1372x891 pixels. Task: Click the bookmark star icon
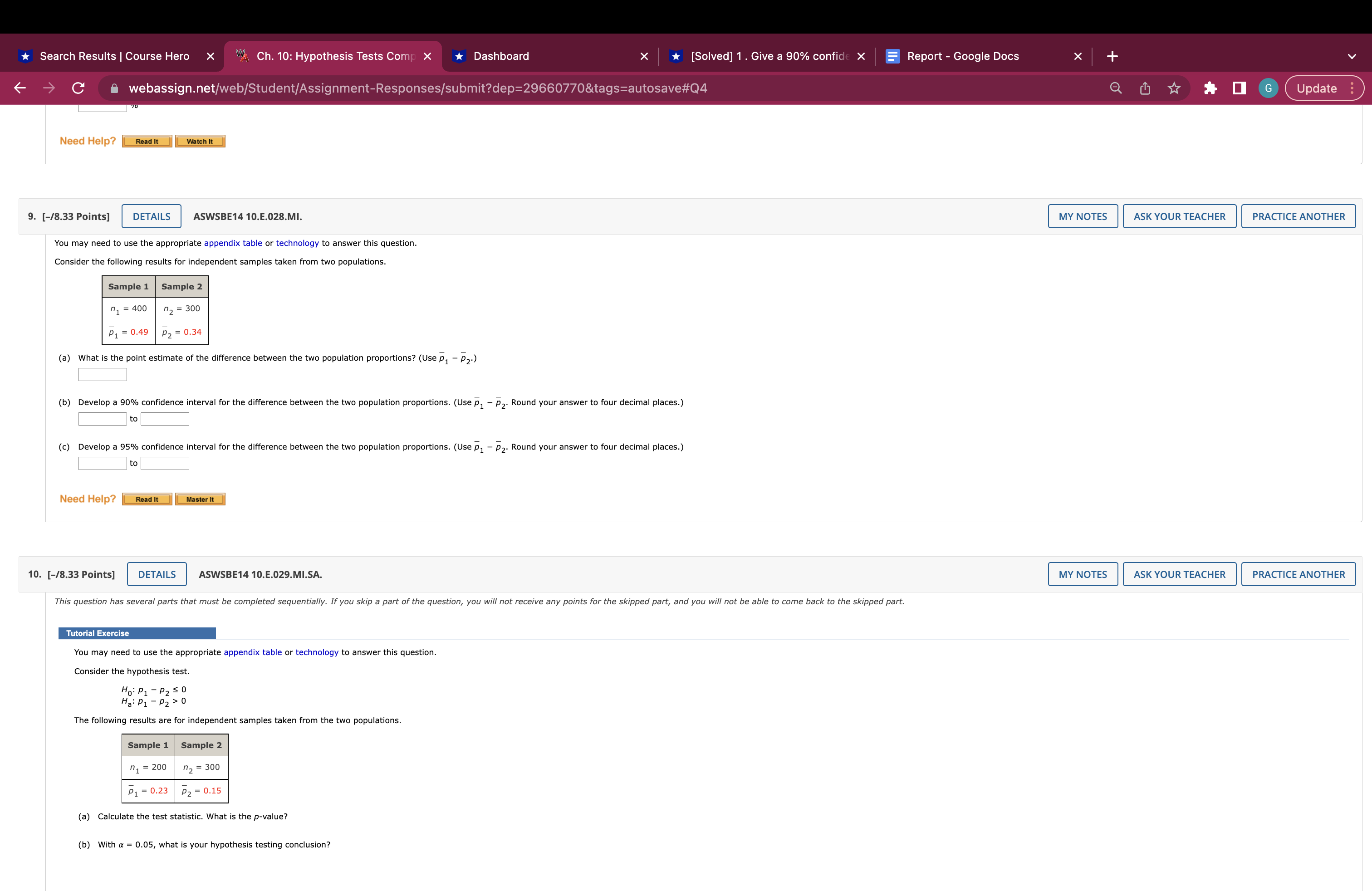click(1174, 88)
